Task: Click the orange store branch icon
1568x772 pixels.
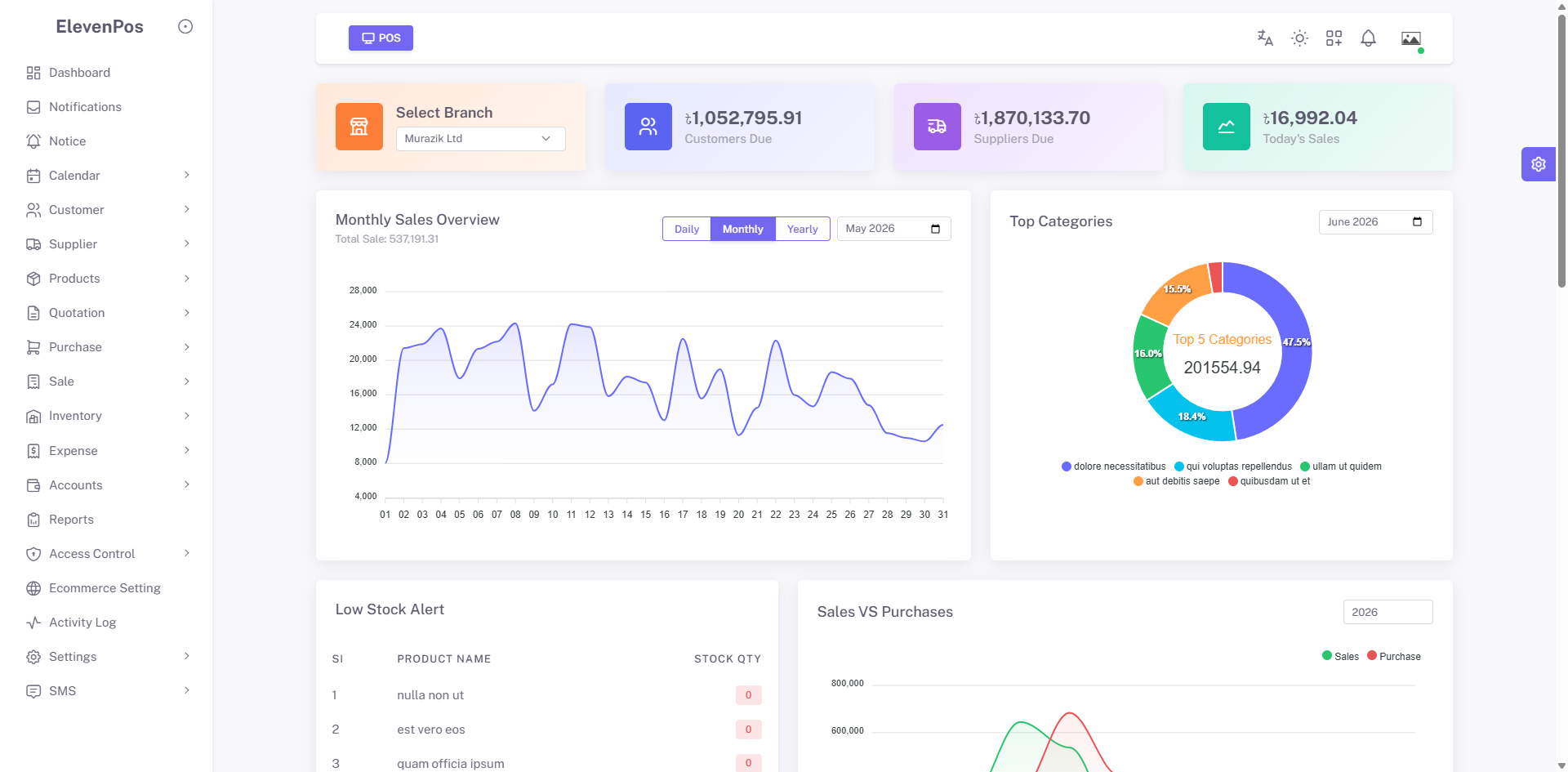Action: coord(359,127)
